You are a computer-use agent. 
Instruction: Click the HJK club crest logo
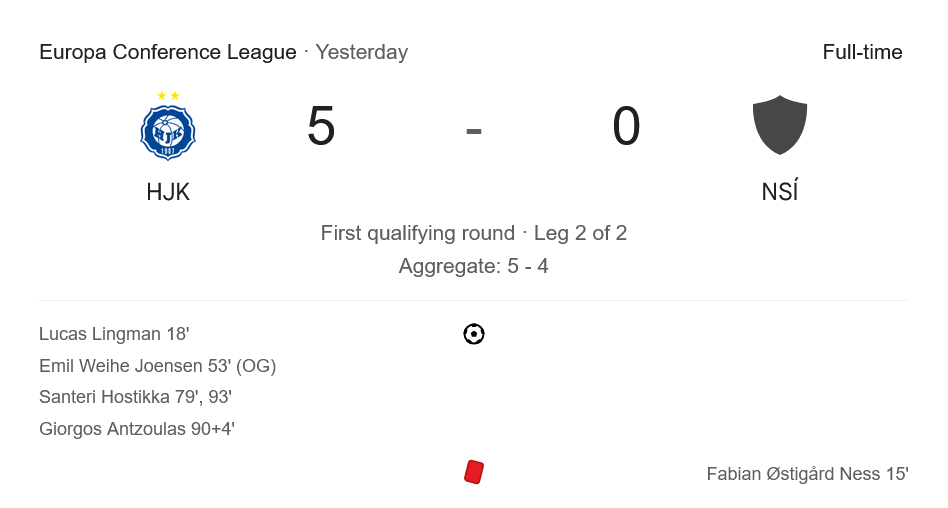pos(168,132)
